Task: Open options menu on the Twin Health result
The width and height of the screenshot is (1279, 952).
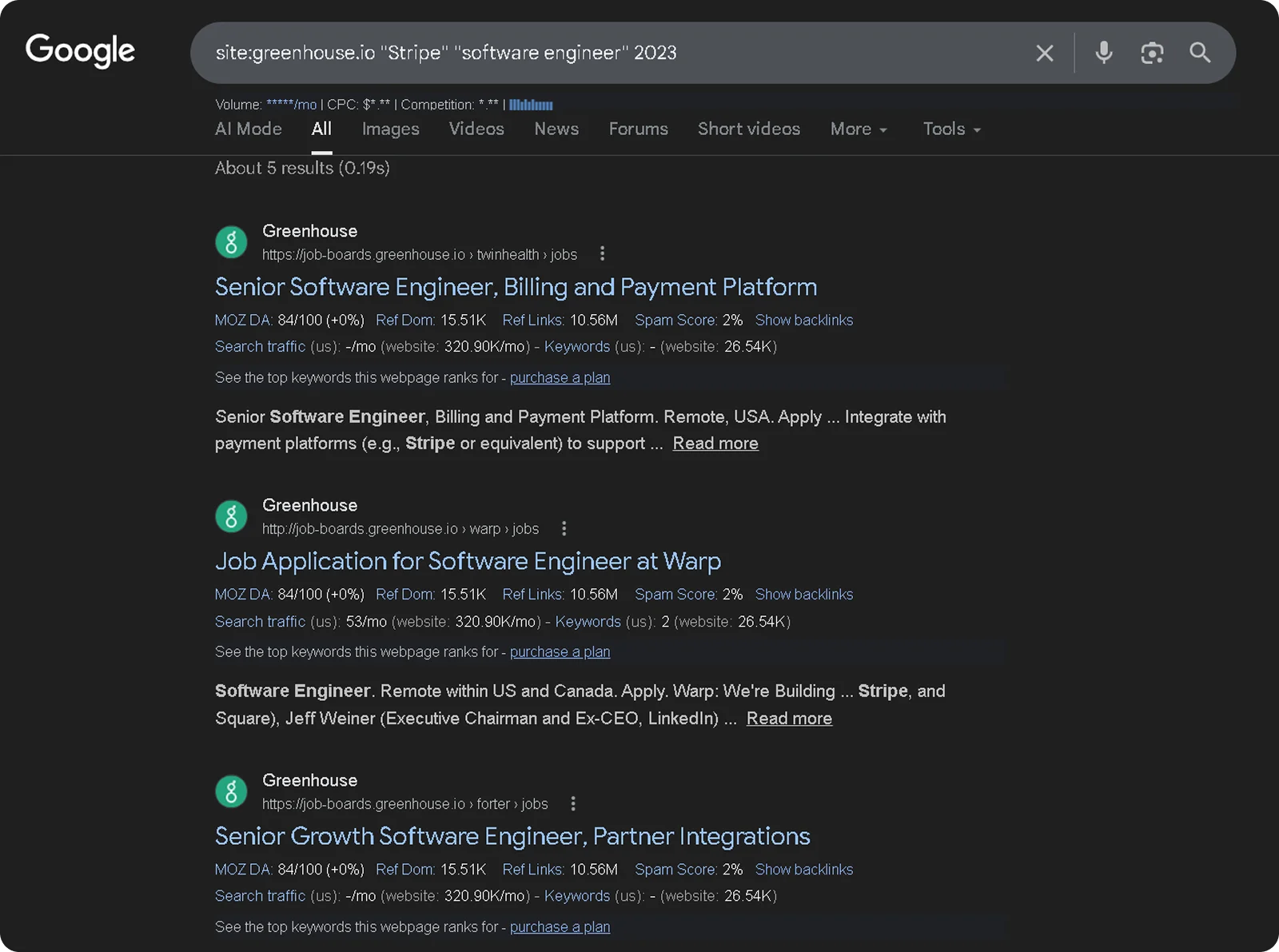Action: pyautogui.click(x=602, y=253)
